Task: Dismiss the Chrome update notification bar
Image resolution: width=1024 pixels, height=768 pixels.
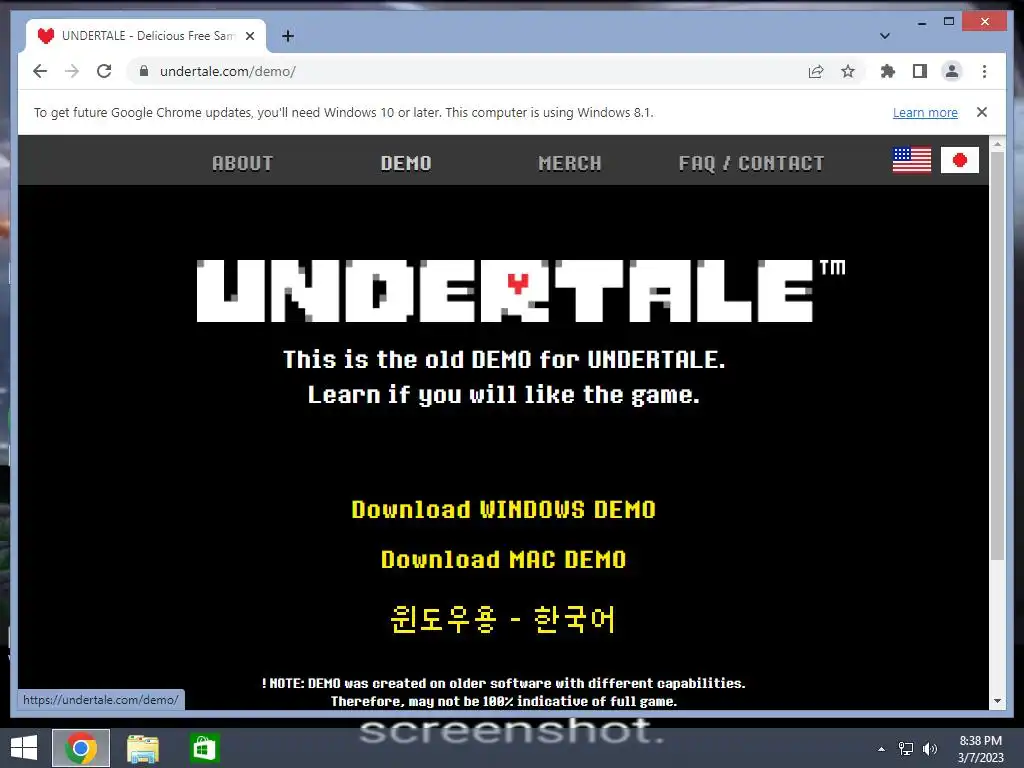Action: [981, 112]
